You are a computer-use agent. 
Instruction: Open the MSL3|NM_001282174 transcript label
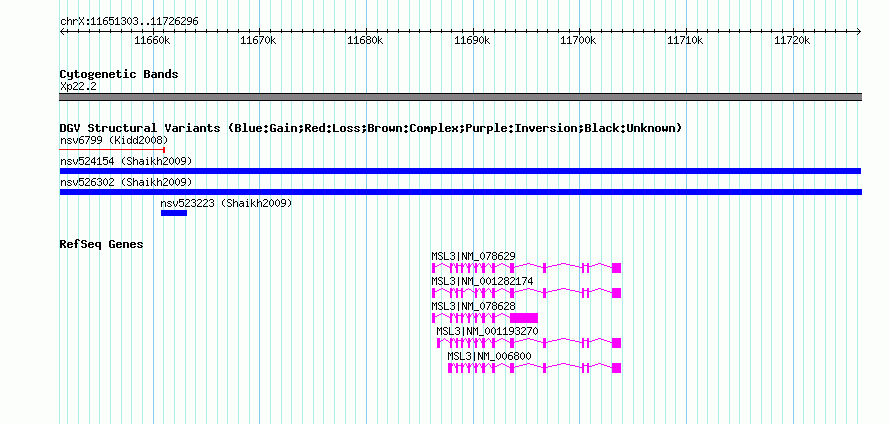click(x=482, y=282)
